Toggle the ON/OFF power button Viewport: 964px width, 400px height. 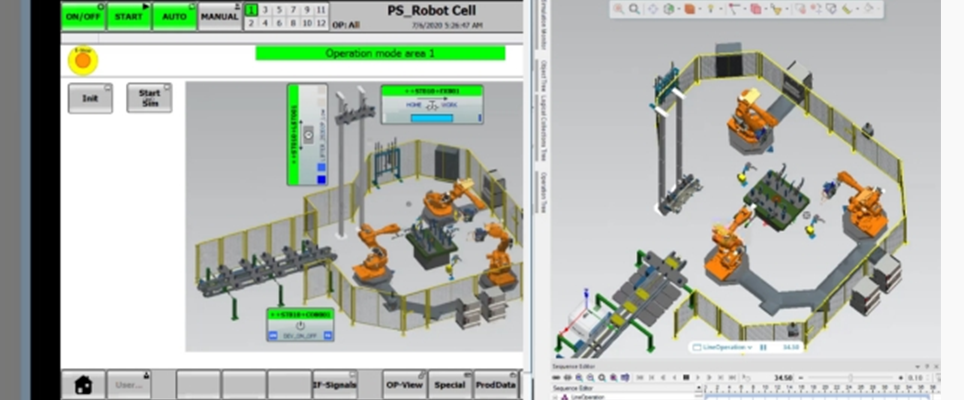(82, 16)
